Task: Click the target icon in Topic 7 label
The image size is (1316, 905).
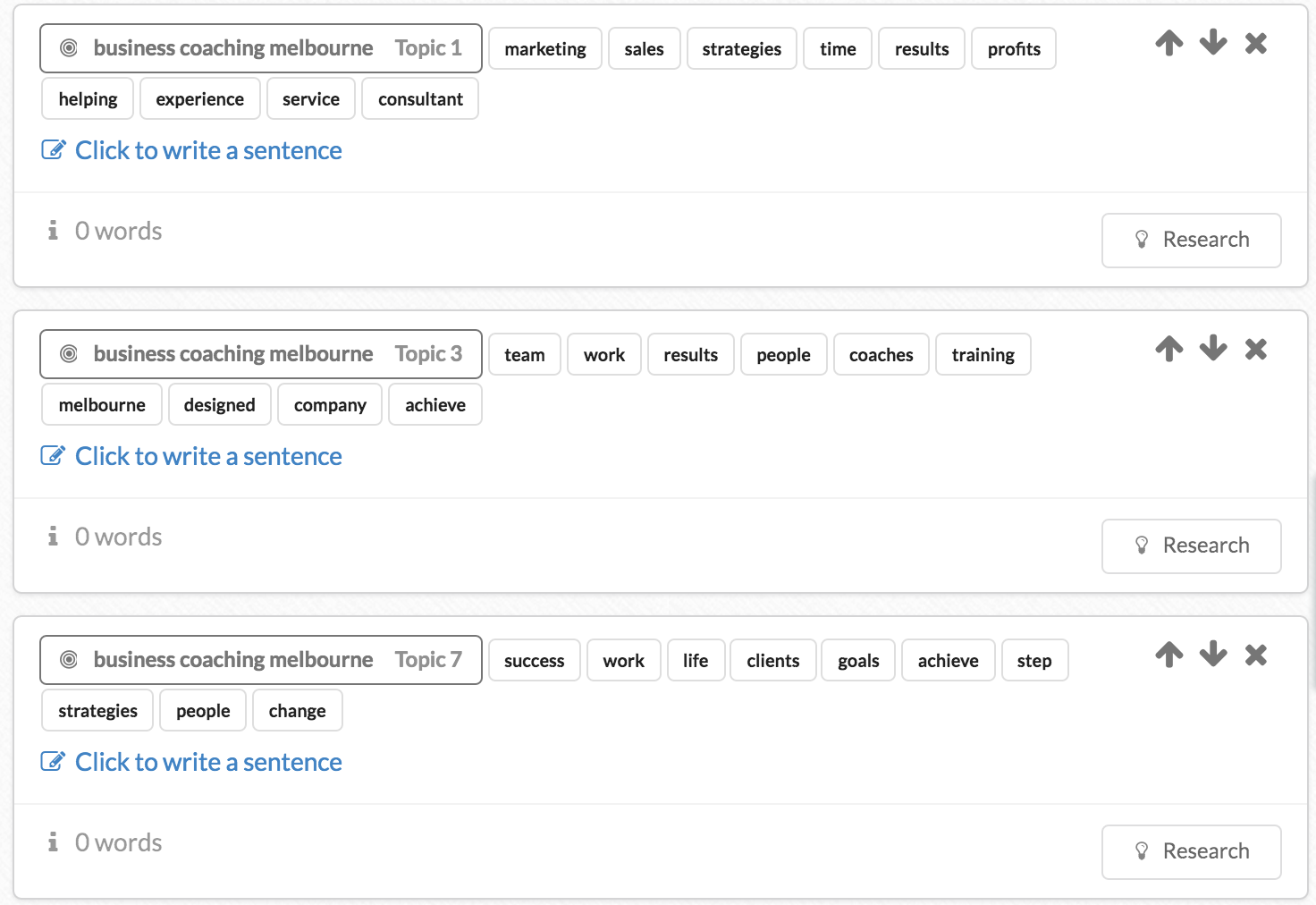Action: point(69,660)
